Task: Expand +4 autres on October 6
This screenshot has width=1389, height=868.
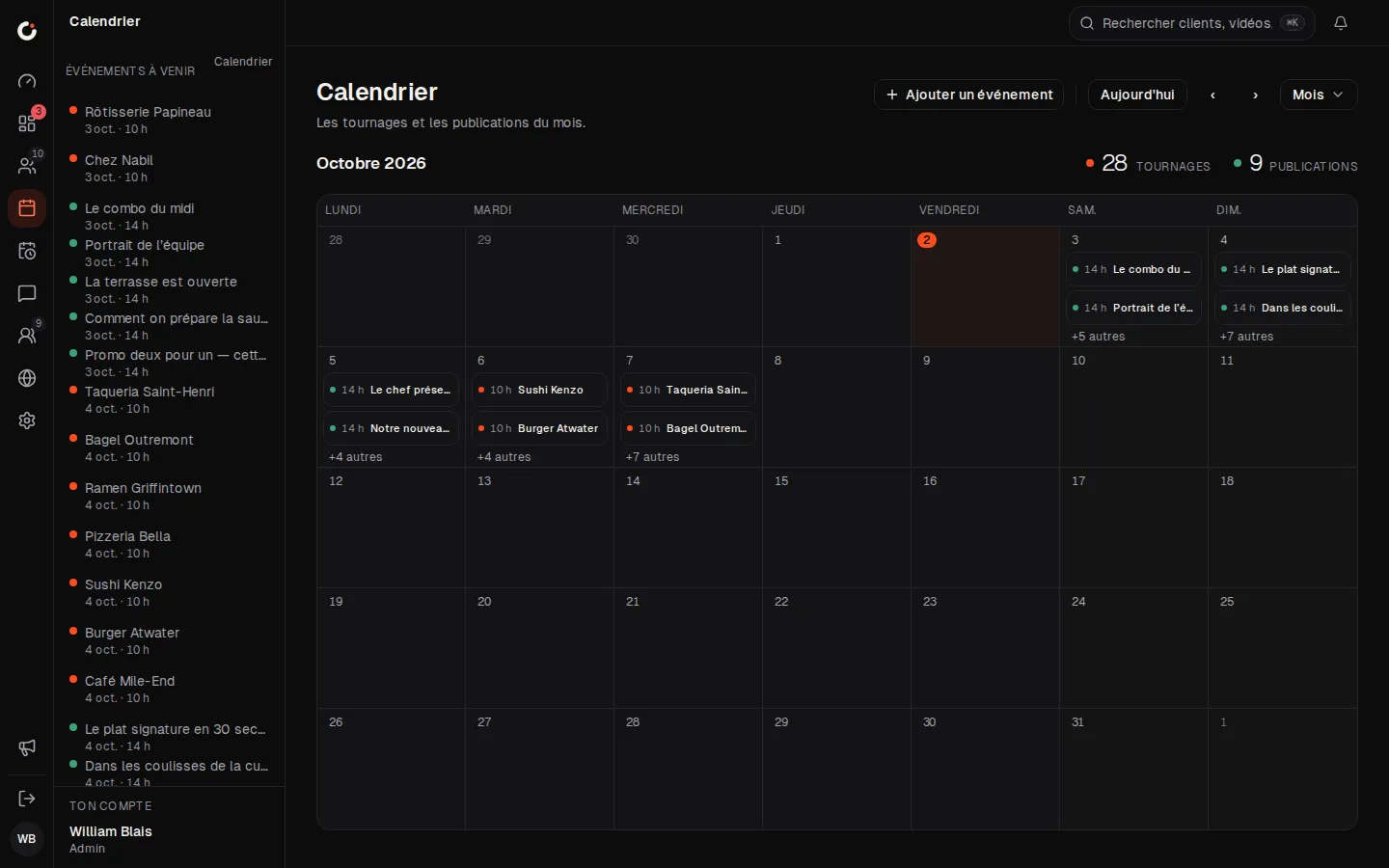Action: click(504, 457)
